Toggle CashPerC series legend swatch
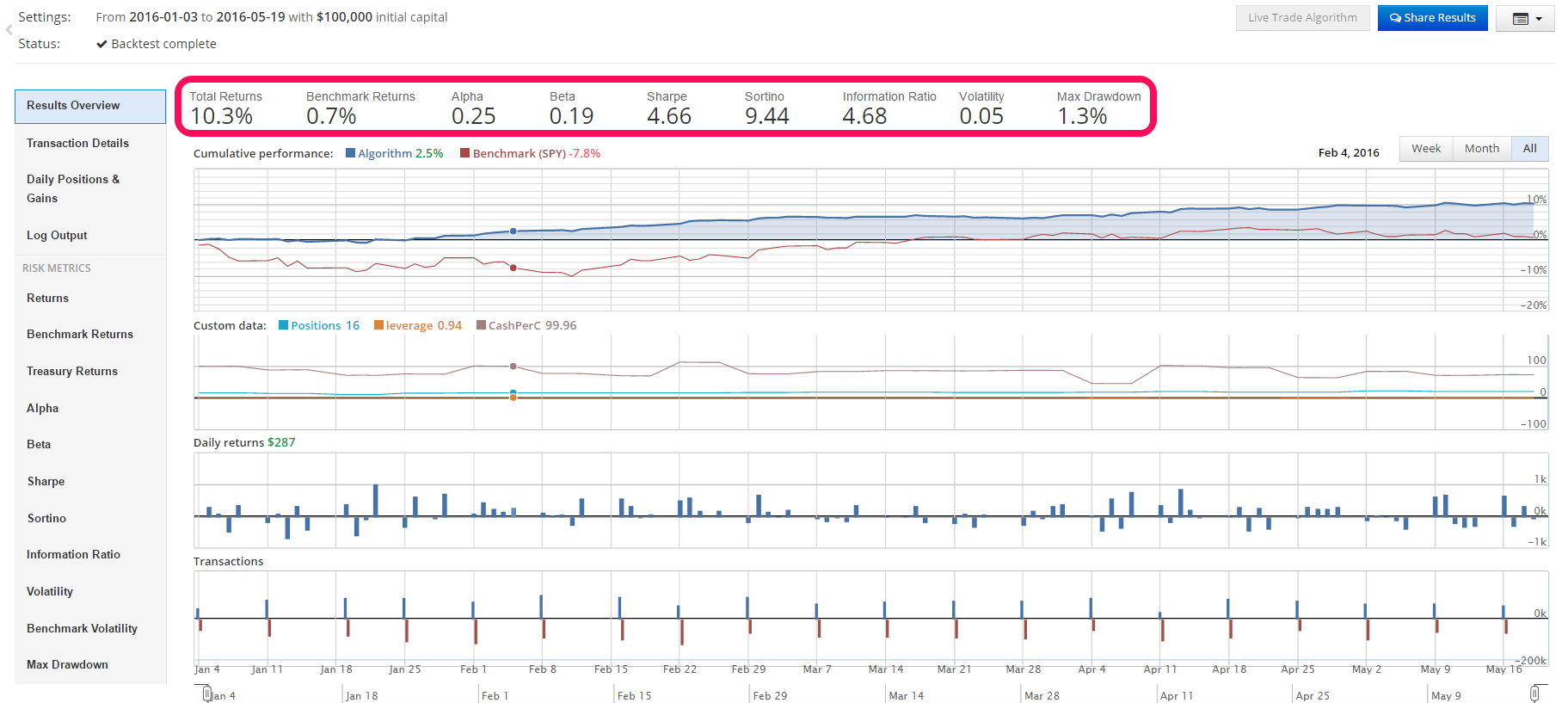Image resolution: width=1568 pixels, height=703 pixels. pos(481,325)
